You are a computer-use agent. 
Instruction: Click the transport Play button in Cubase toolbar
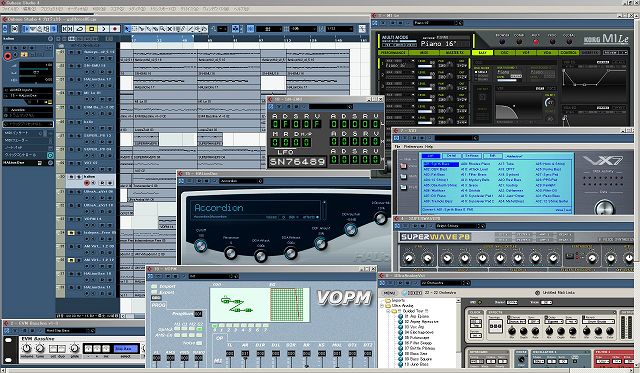coord(103,29)
